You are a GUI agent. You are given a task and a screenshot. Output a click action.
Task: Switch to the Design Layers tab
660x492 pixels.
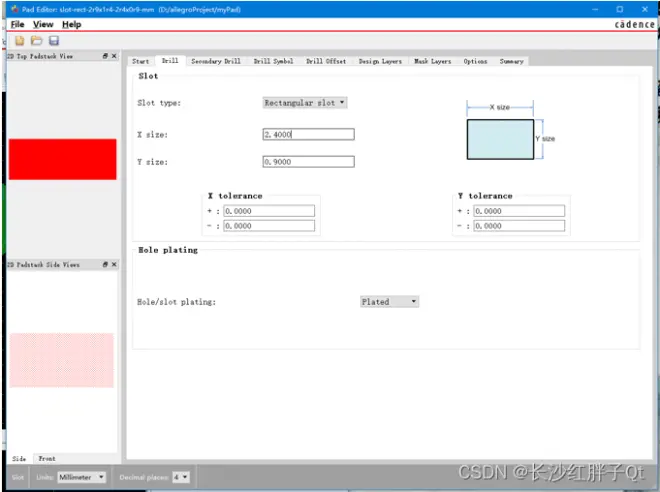click(380, 61)
